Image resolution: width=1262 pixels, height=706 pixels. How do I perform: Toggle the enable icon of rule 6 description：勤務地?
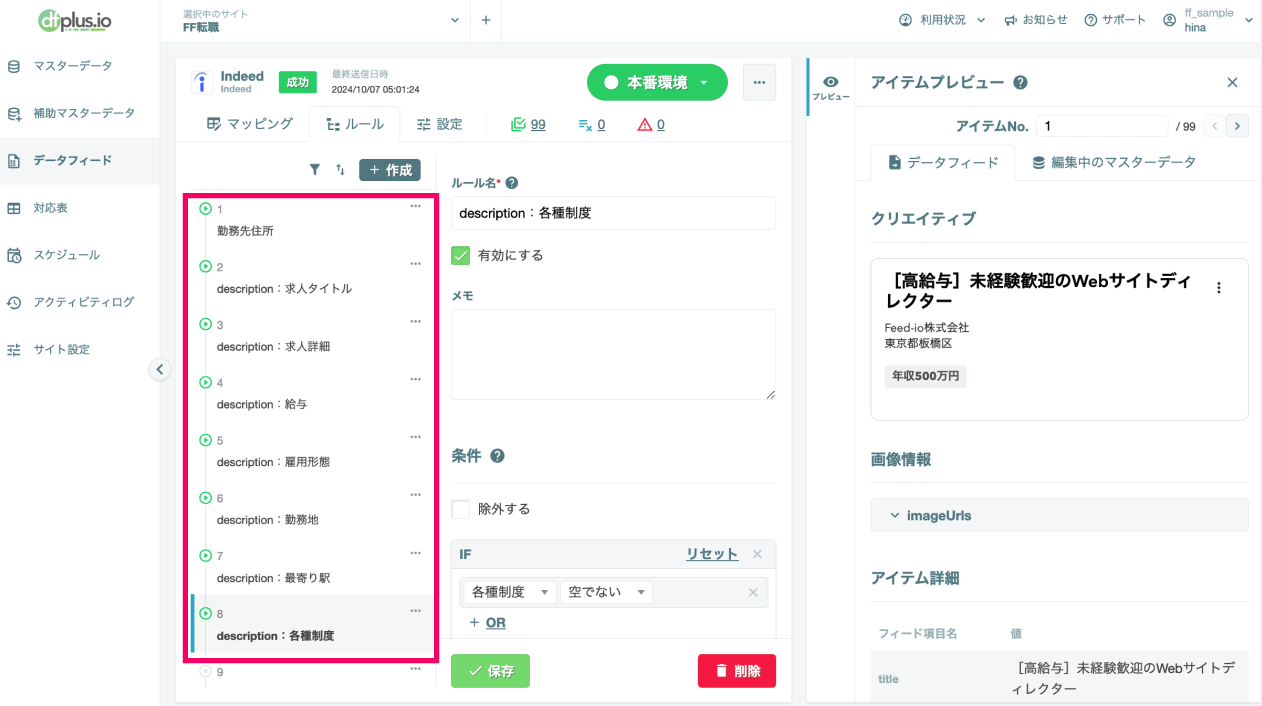coord(206,498)
